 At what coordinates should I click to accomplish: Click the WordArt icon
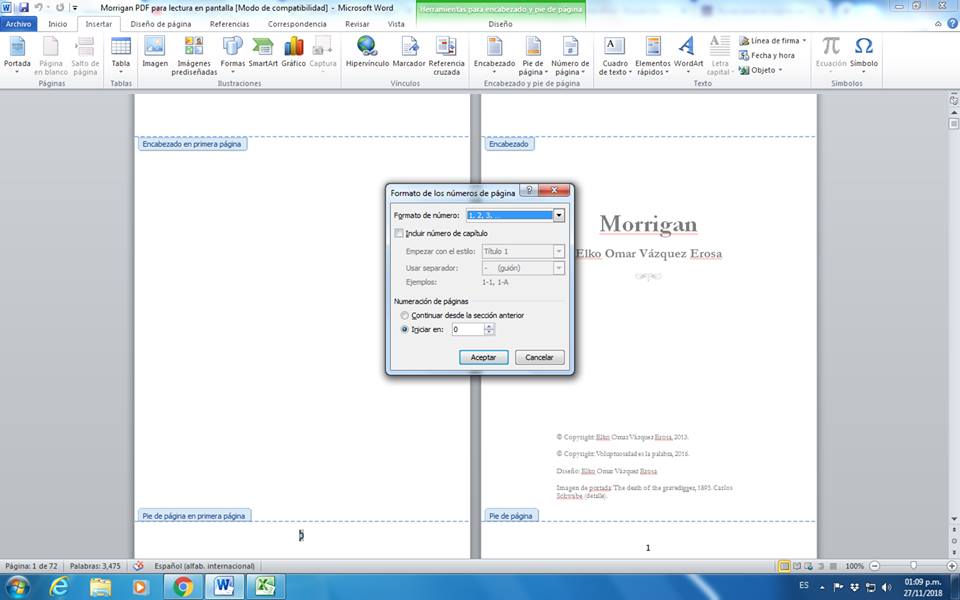688,51
